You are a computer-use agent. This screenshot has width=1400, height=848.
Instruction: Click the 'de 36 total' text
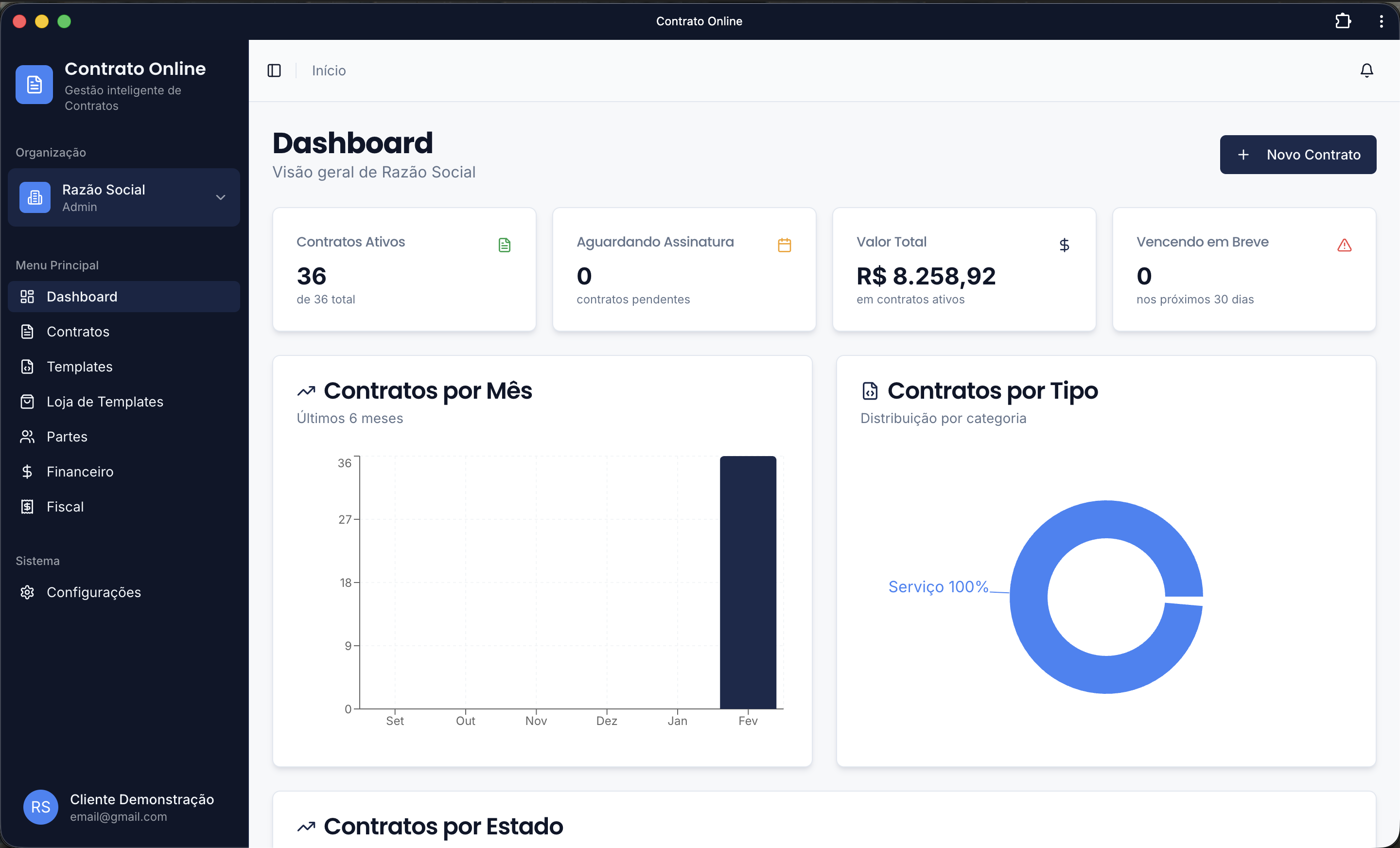(326, 300)
